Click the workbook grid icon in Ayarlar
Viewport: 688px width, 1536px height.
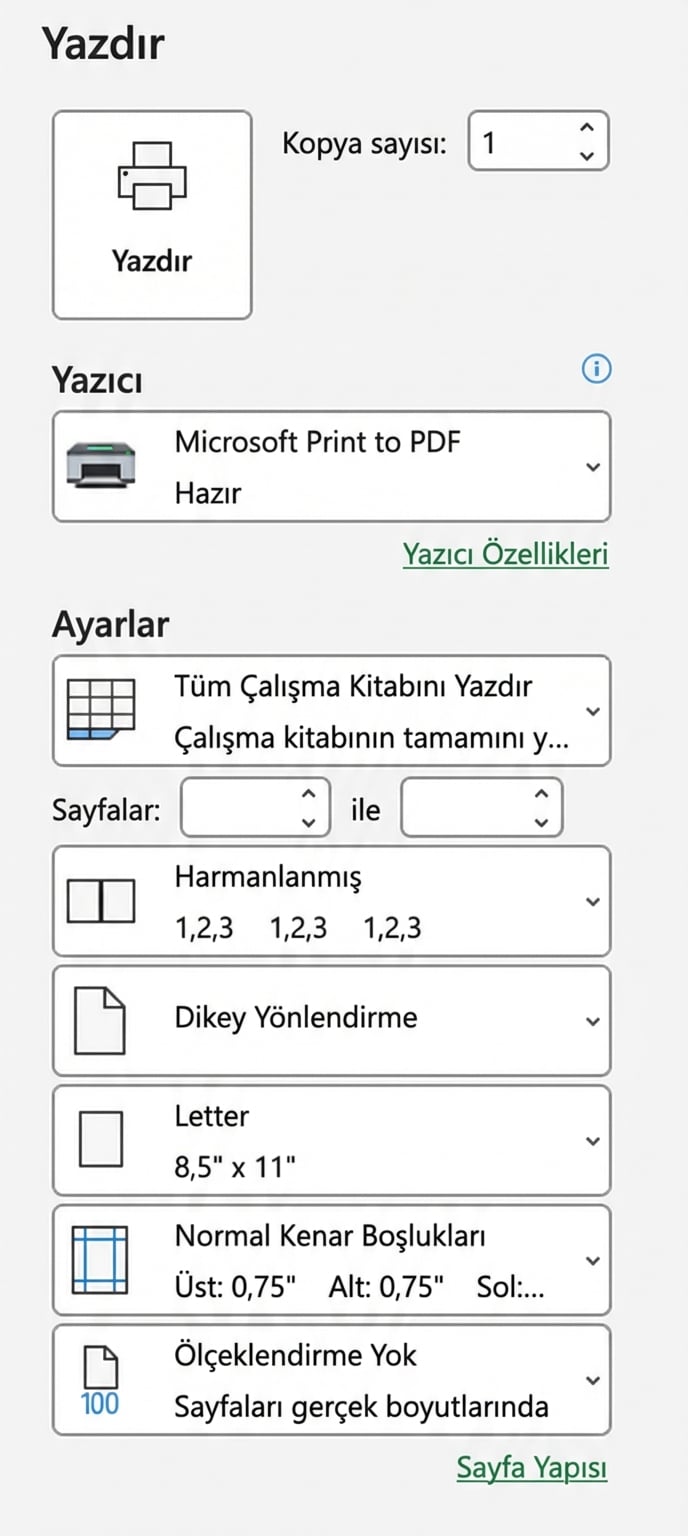click(x=100, y=710)
